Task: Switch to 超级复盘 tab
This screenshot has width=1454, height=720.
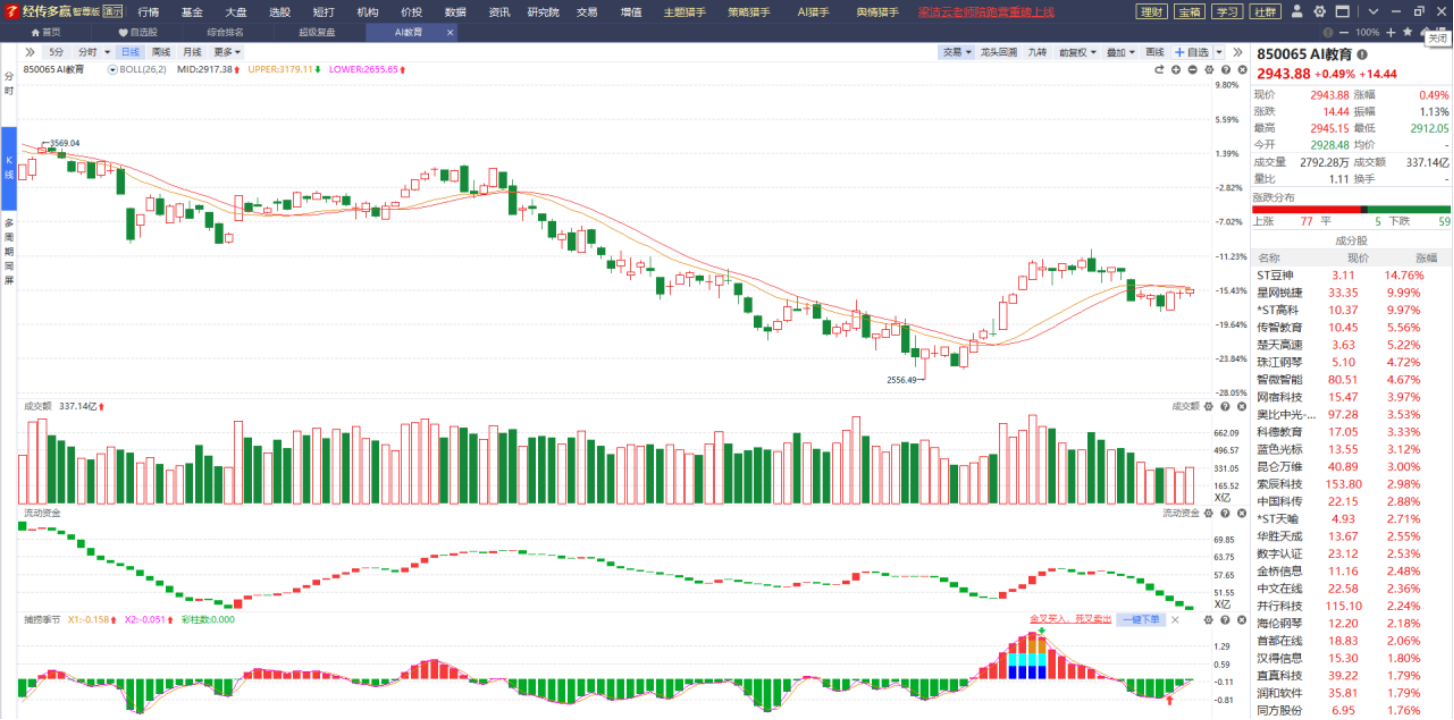Action: [x=317, y=32]
